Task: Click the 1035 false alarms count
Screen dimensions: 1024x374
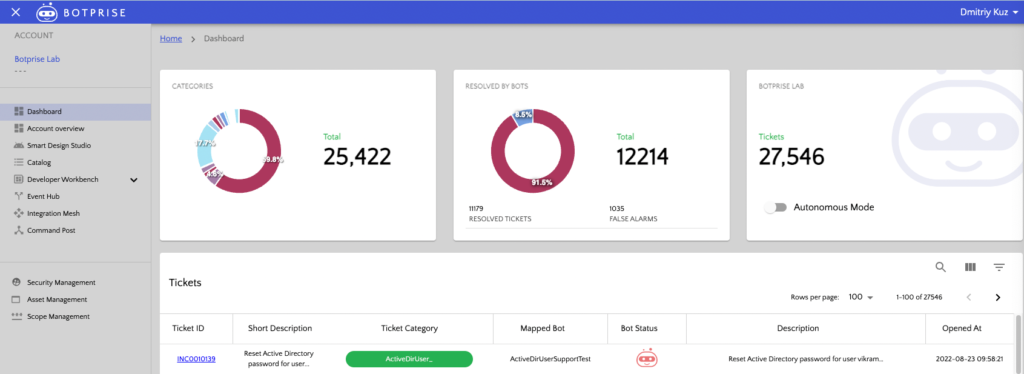Action: point(616,208)
